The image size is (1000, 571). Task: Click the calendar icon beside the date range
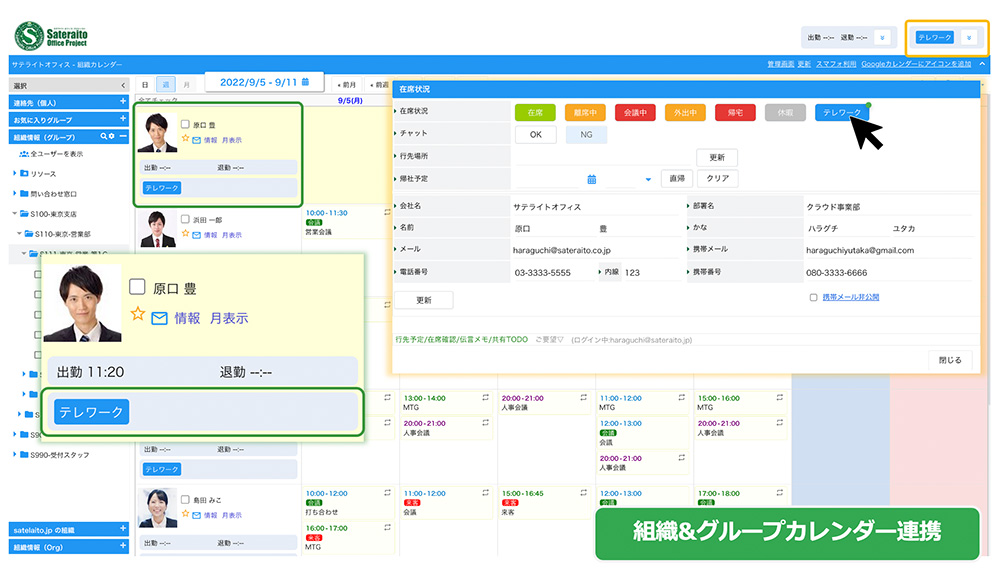pyautogui.click(x=305, y=81)
